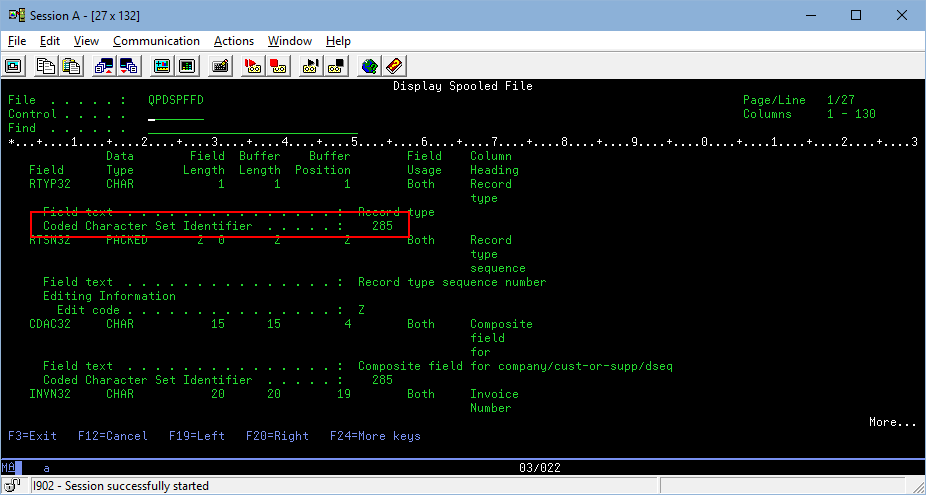Click the QPDSPFFD file name
This screenshot has width=926, height=495.
pos(176,100)
